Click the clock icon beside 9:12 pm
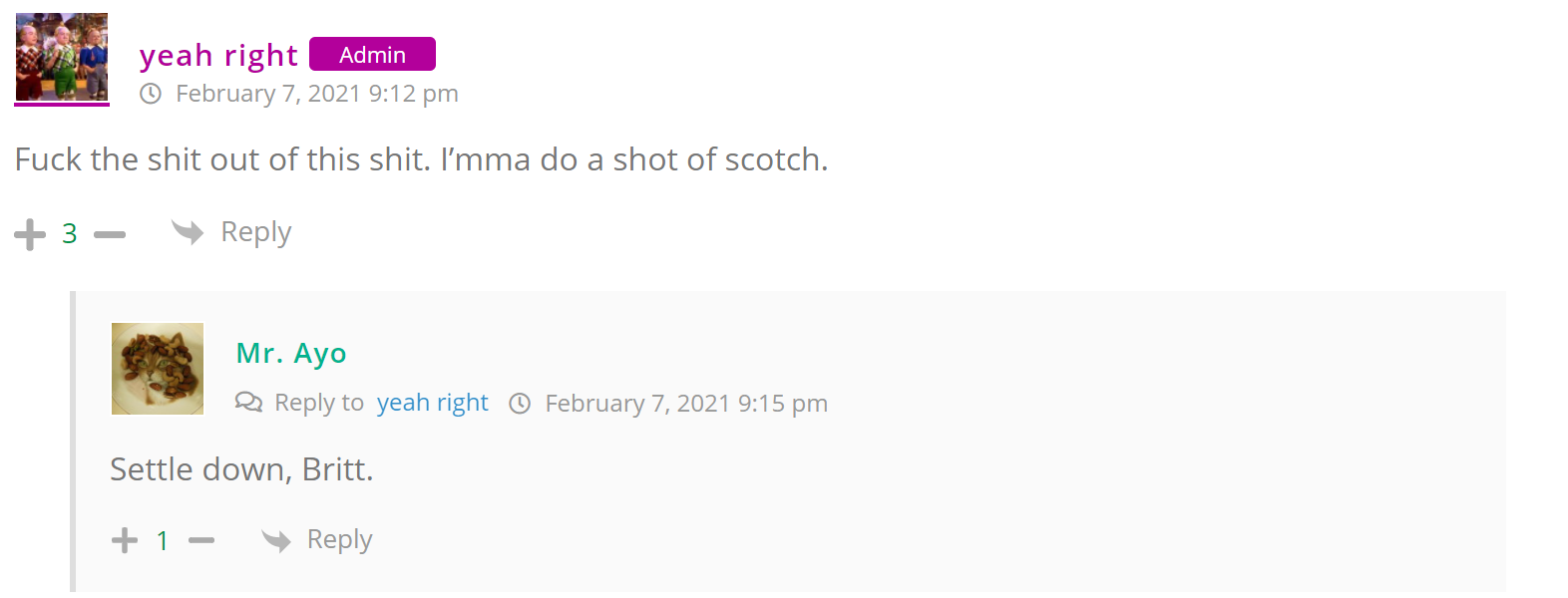The width and height of the screenshot is (1568, 598). (x=151, y=94)
